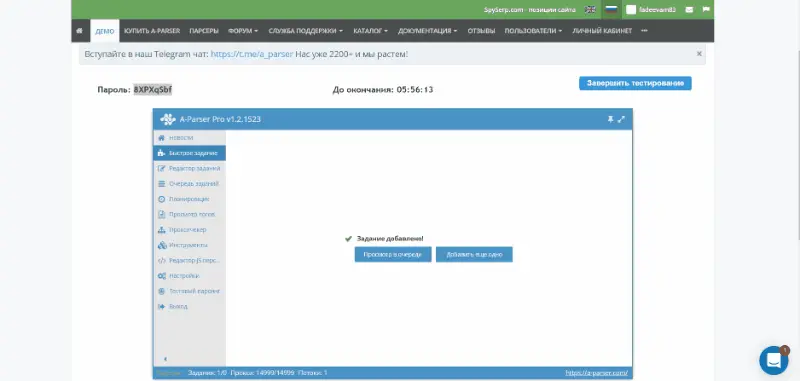The width and height of the screenshot is (800, 381).
Task: Click Очередь заданий list icon
Action: click(x=161, y=184)
